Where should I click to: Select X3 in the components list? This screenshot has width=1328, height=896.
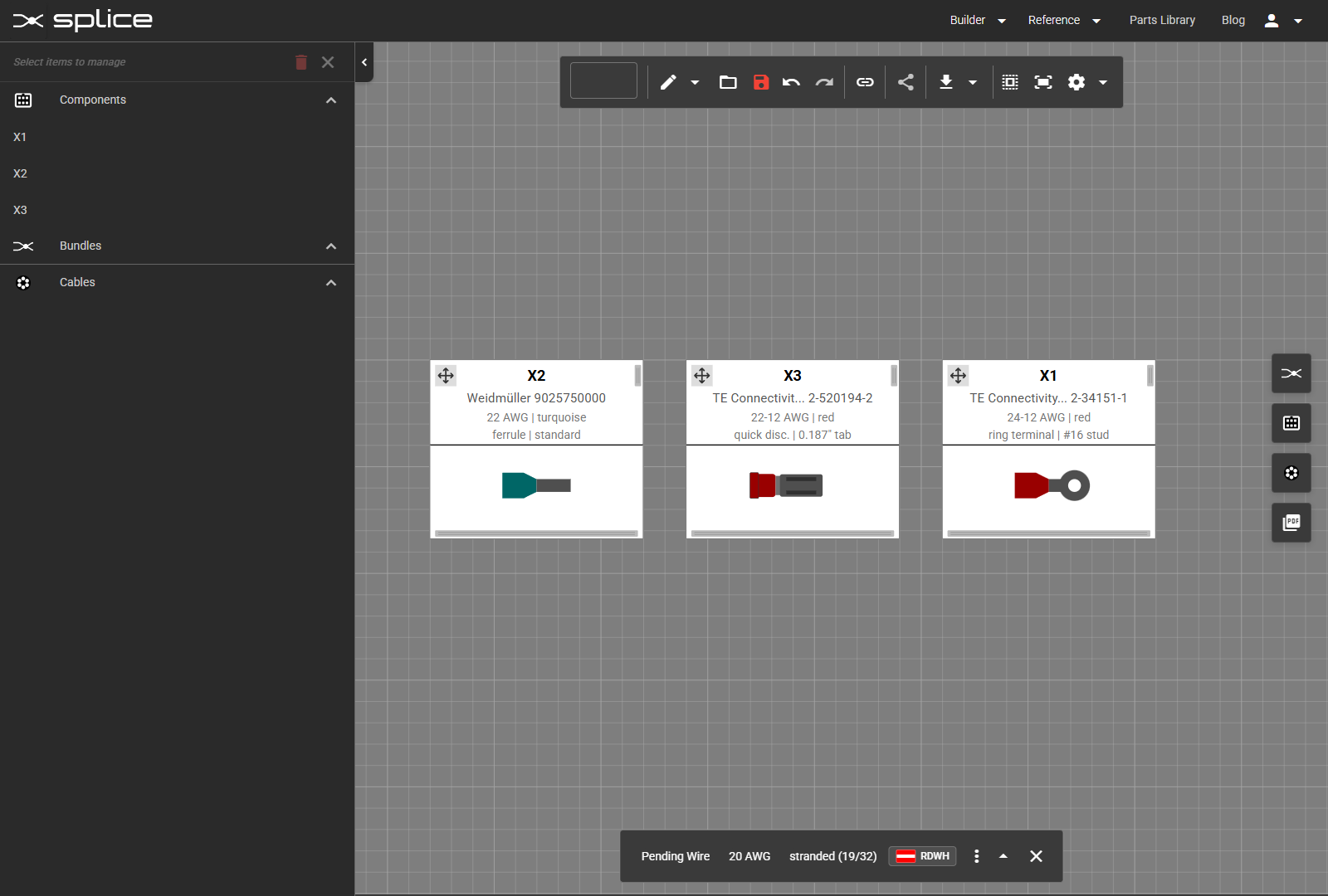pos(21,210)
